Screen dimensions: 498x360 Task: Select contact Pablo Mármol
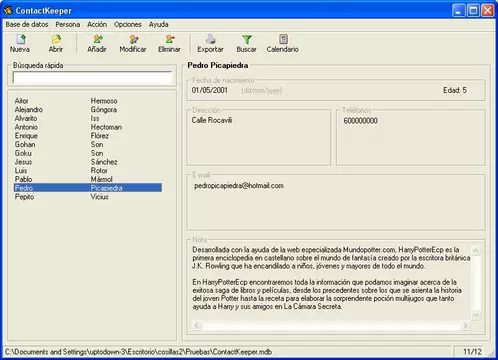click(x=88, y=179)
